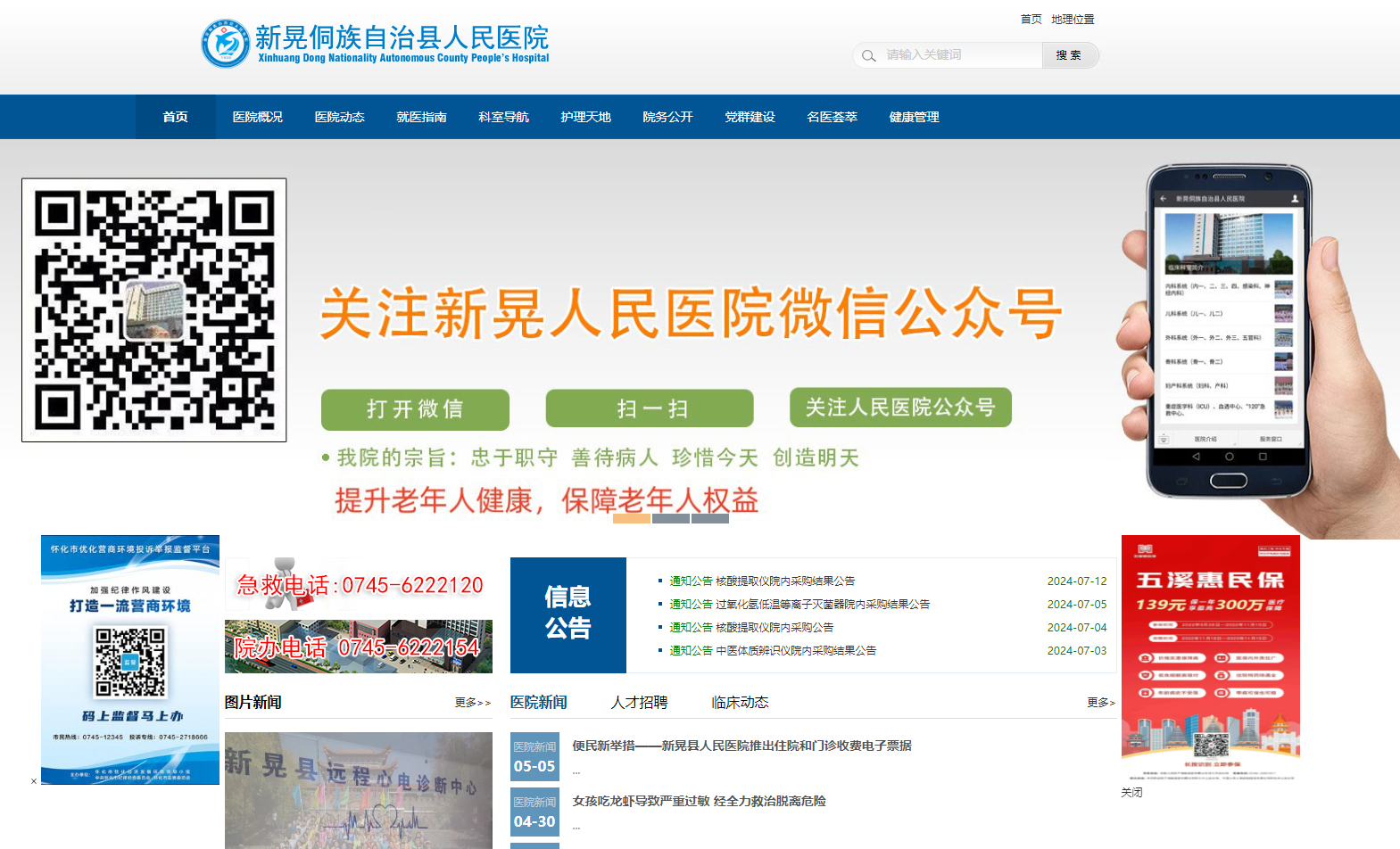Viewport: 1400px width, 849px height.
Task: Open the 护理天地 navigation menu
Action: (x=585, y=117)
